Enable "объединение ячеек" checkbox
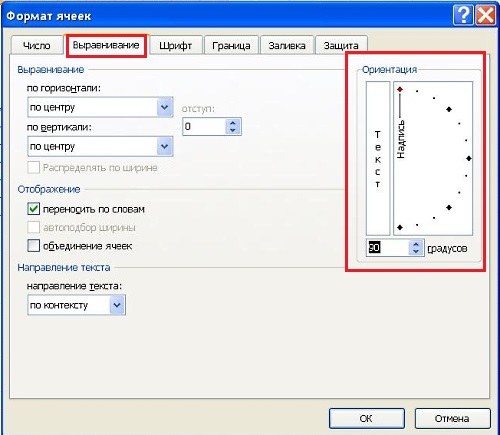 point(33,246)
